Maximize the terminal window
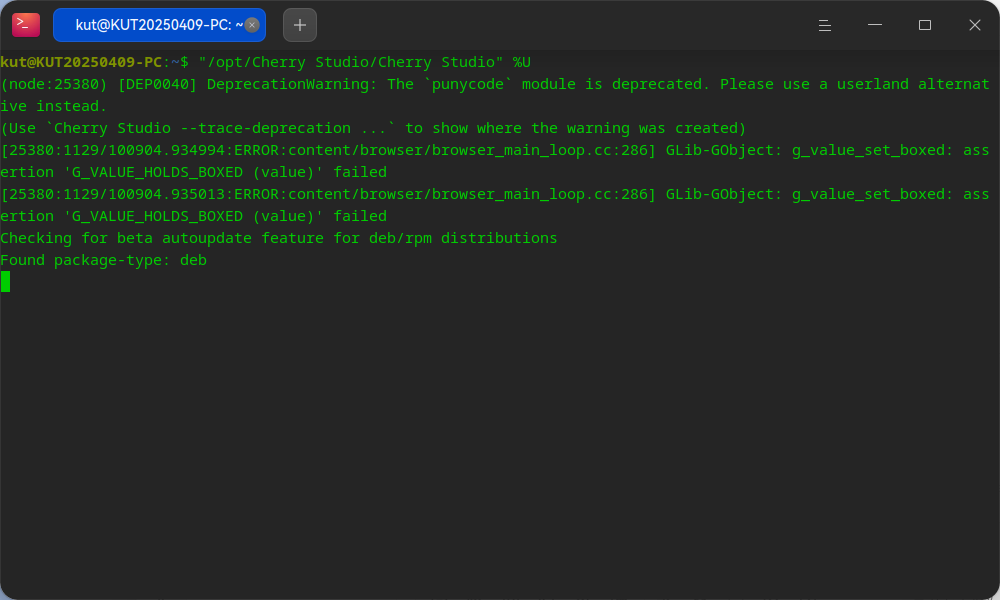1000x600 pixels. click(x=925, y=25)
